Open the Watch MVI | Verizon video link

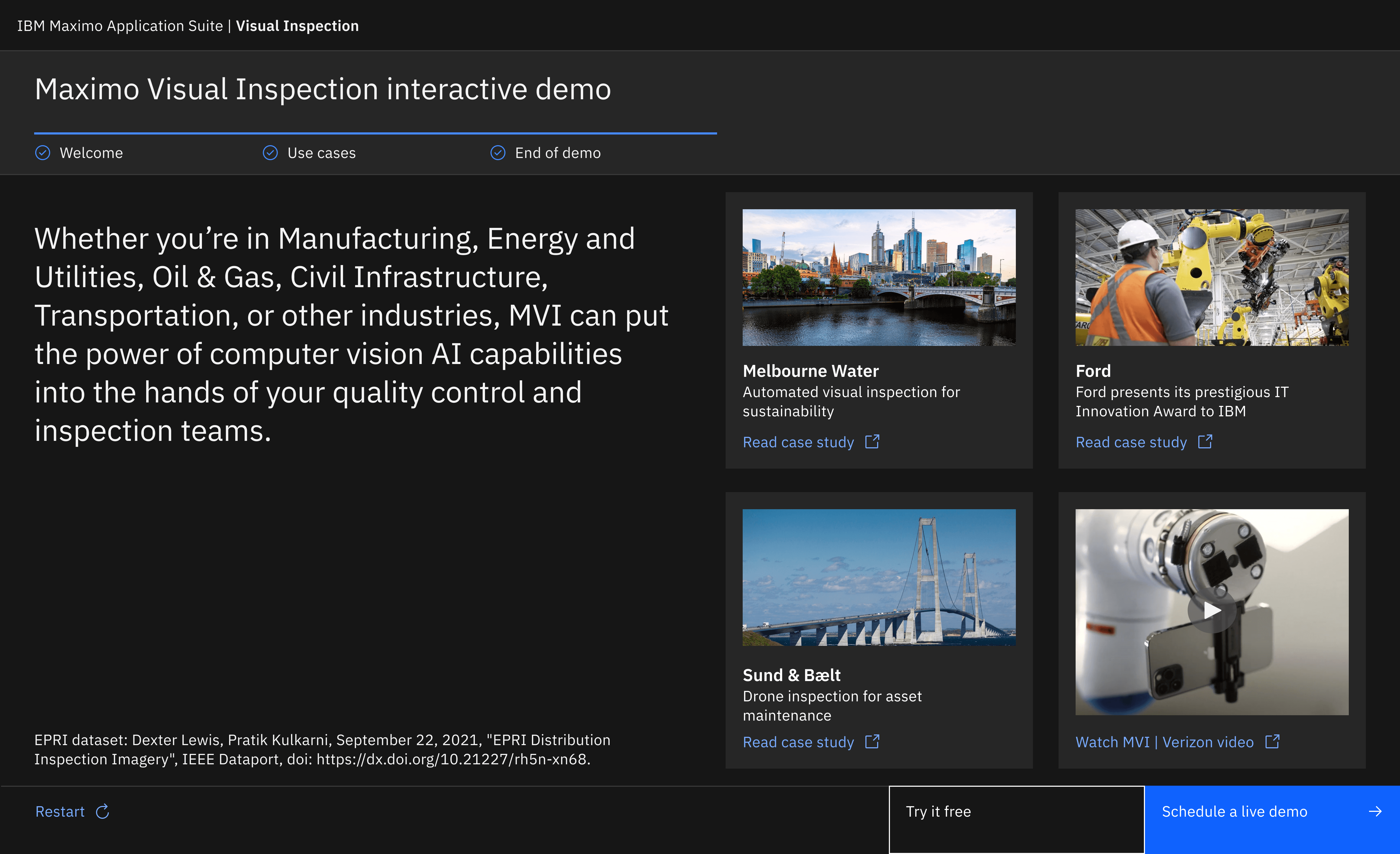pyautogui.click(x=1164, y=742)
